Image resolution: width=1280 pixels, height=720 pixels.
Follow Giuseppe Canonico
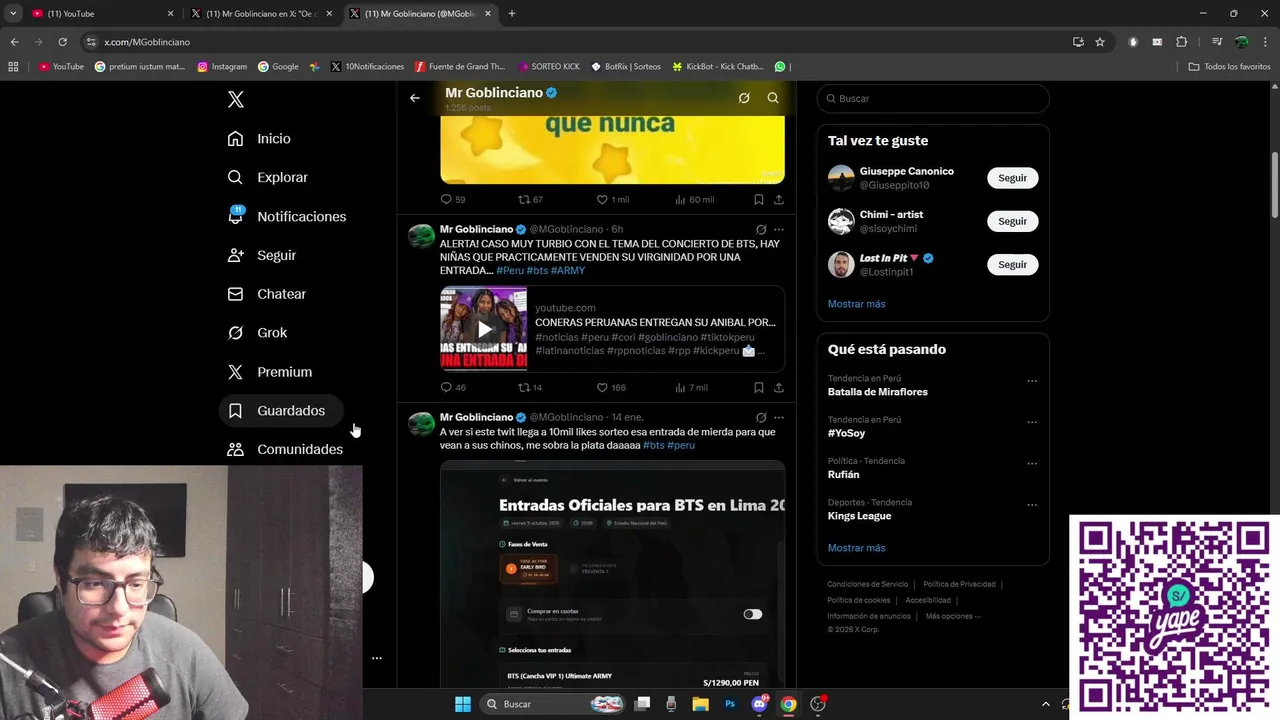coord(1012,178)
